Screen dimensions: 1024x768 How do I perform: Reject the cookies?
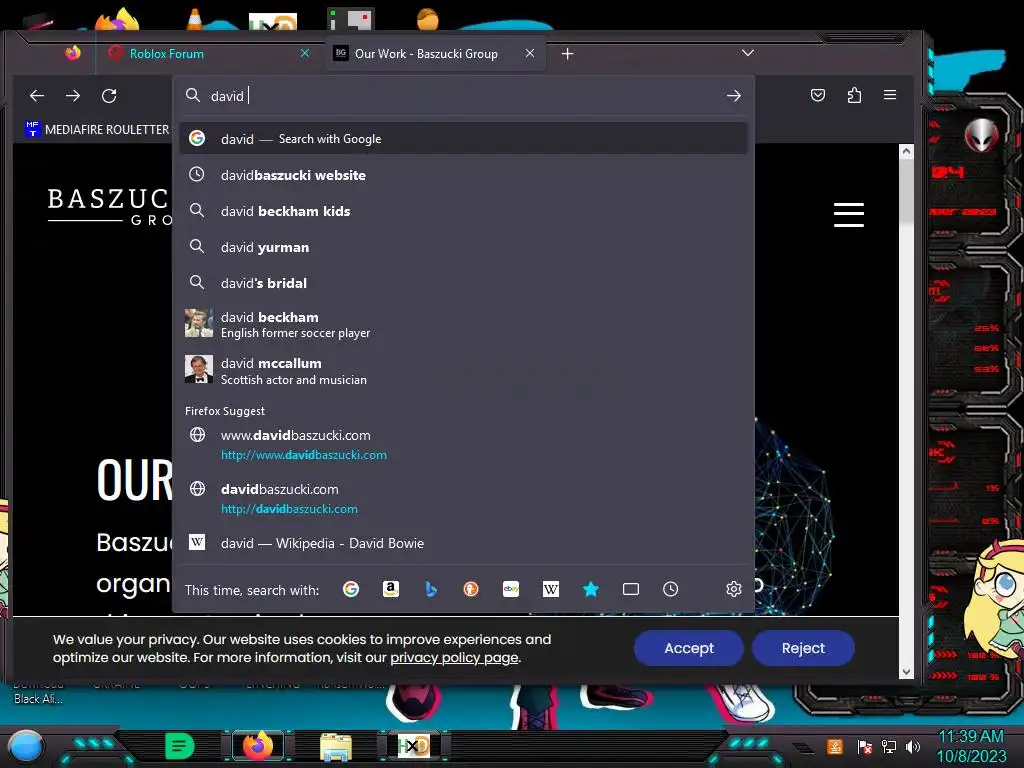pos(803,648)
